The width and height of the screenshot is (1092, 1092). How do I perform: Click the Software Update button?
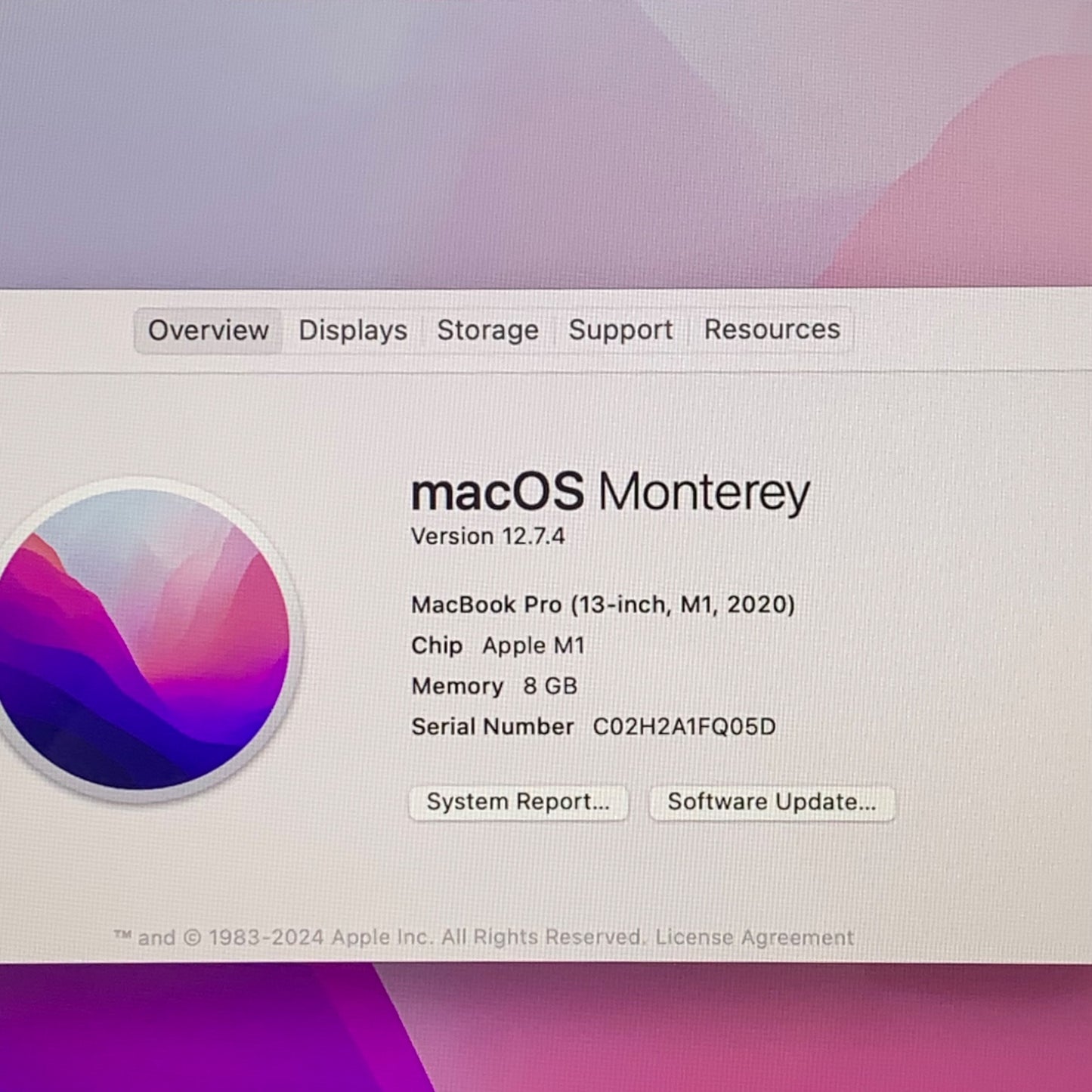772,802
